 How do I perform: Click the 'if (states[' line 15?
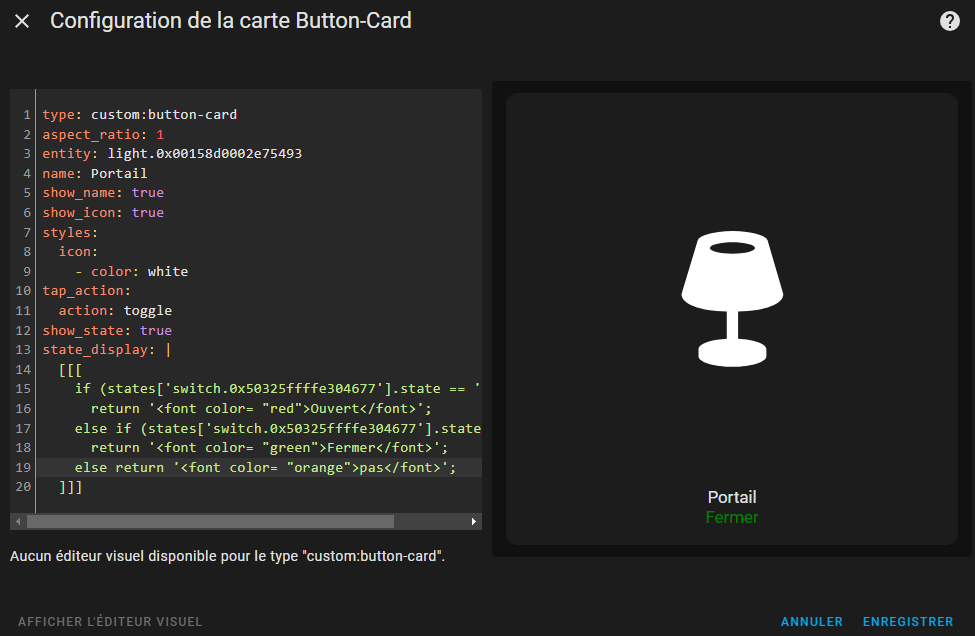(278, 389)
